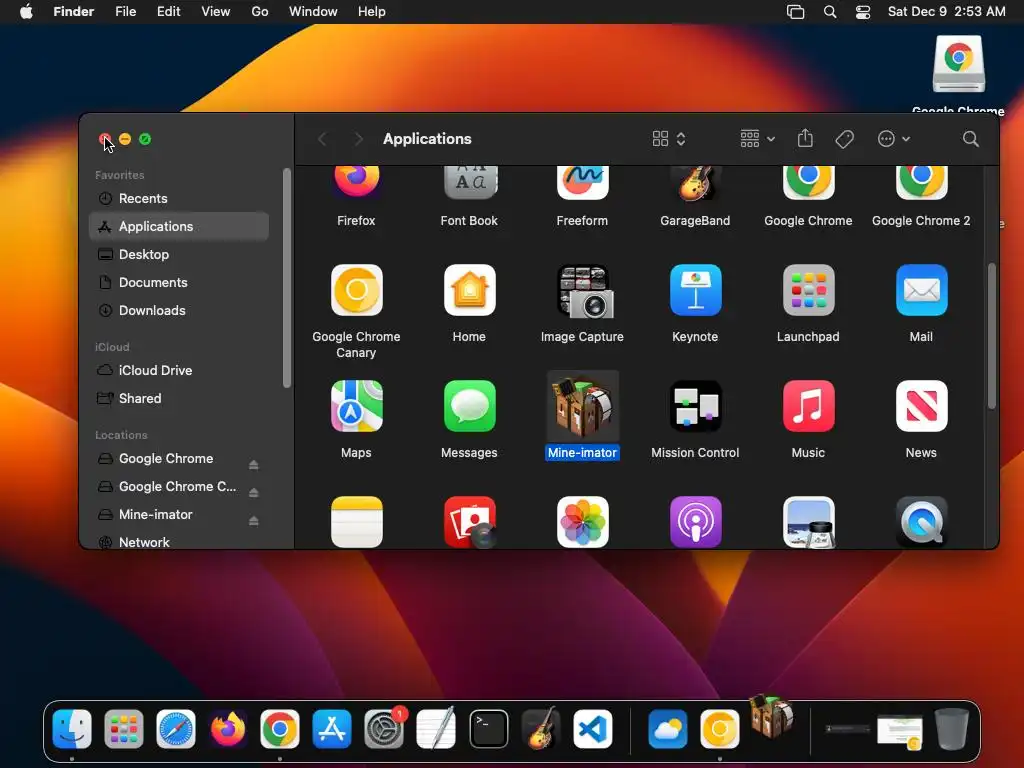Select the Mail app icon
1024x768 pixels.
(x=921, y=290)
